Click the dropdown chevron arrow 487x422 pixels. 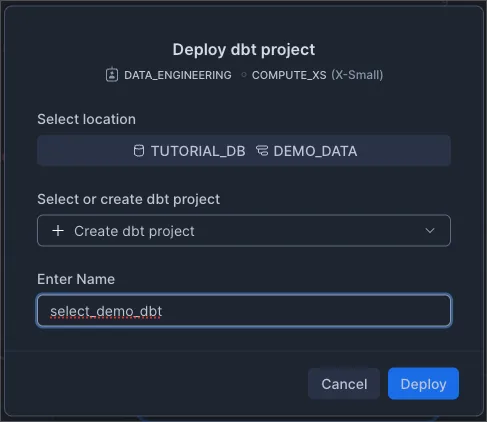coord(430,231)
